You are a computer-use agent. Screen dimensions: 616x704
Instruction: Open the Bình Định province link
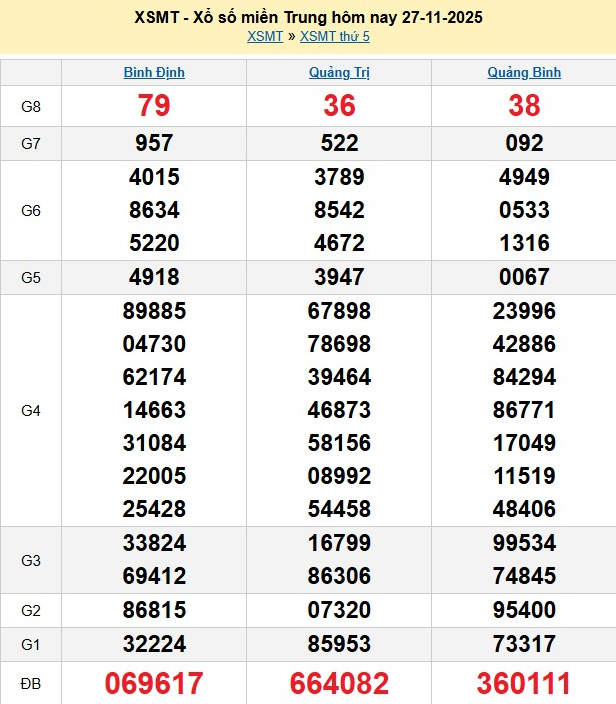[154, 73]
